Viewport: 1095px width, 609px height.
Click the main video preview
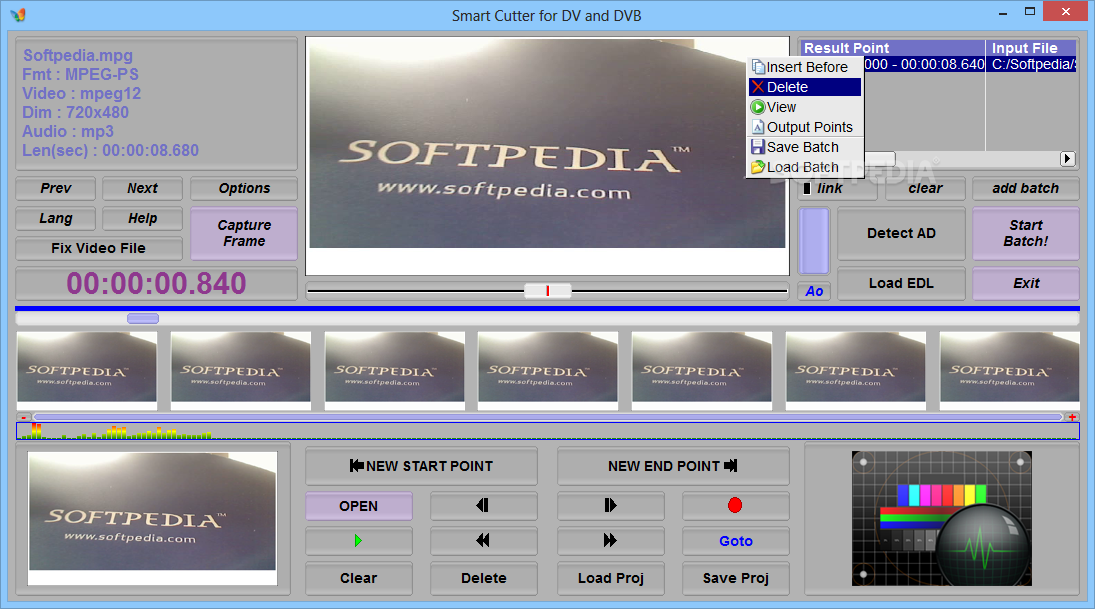pos(548,155)
